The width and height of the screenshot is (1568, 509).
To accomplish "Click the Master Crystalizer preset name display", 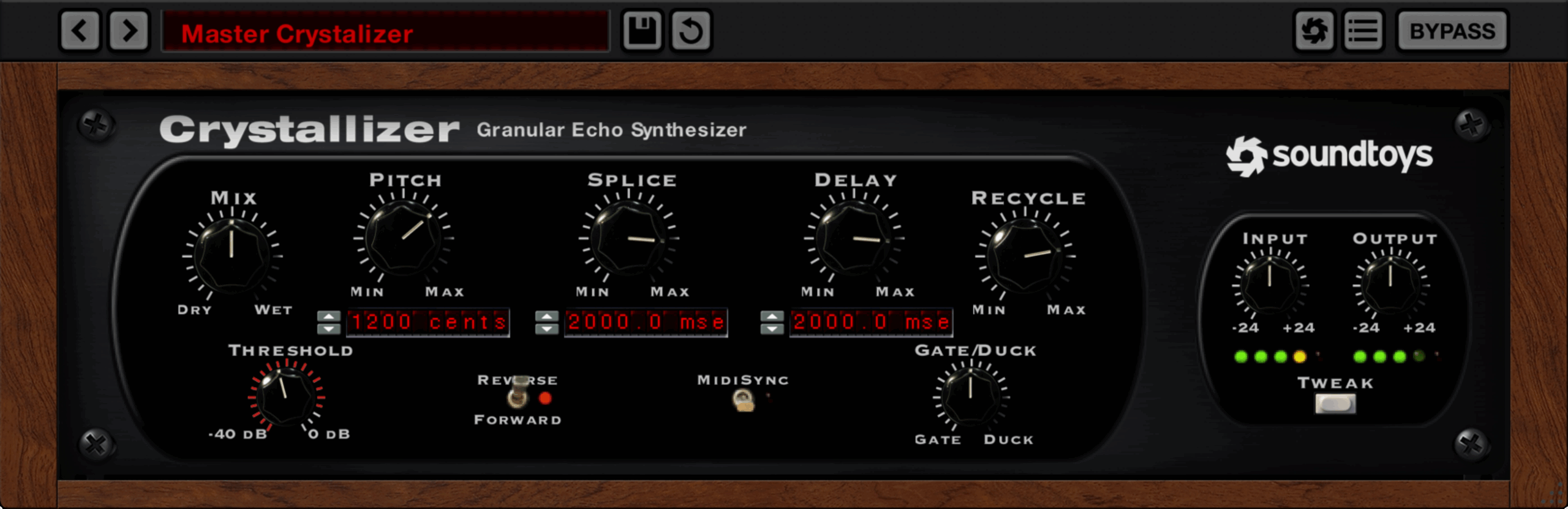I will click(386, 32).
